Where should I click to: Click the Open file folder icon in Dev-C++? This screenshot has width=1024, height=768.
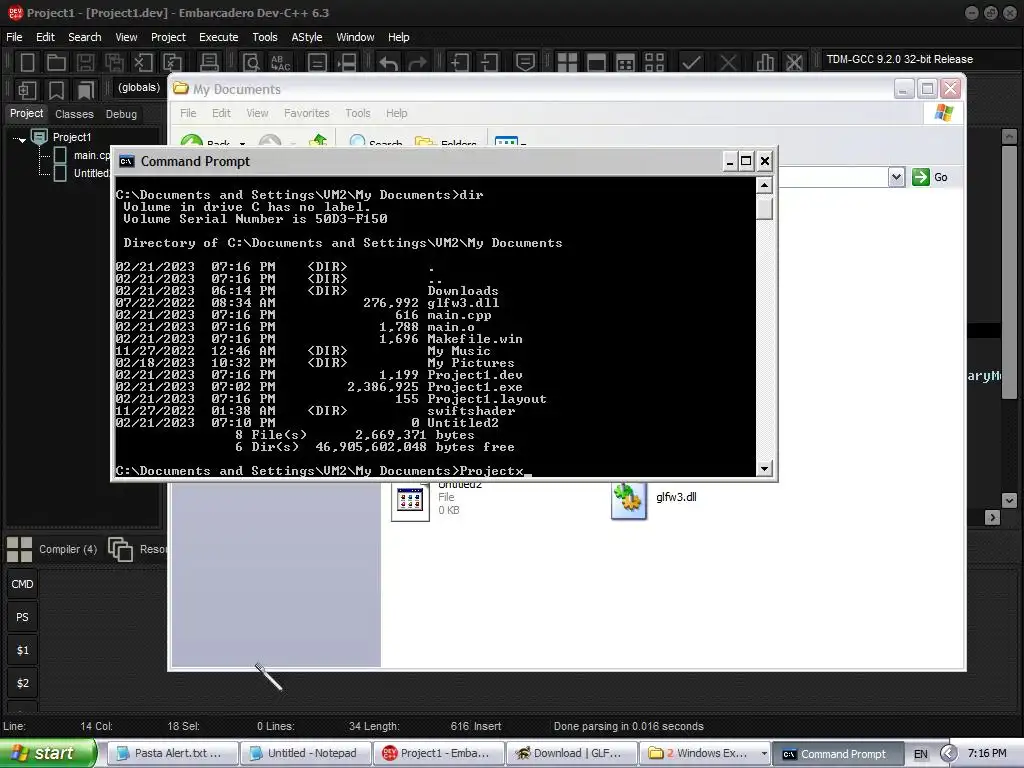(56, 63)
